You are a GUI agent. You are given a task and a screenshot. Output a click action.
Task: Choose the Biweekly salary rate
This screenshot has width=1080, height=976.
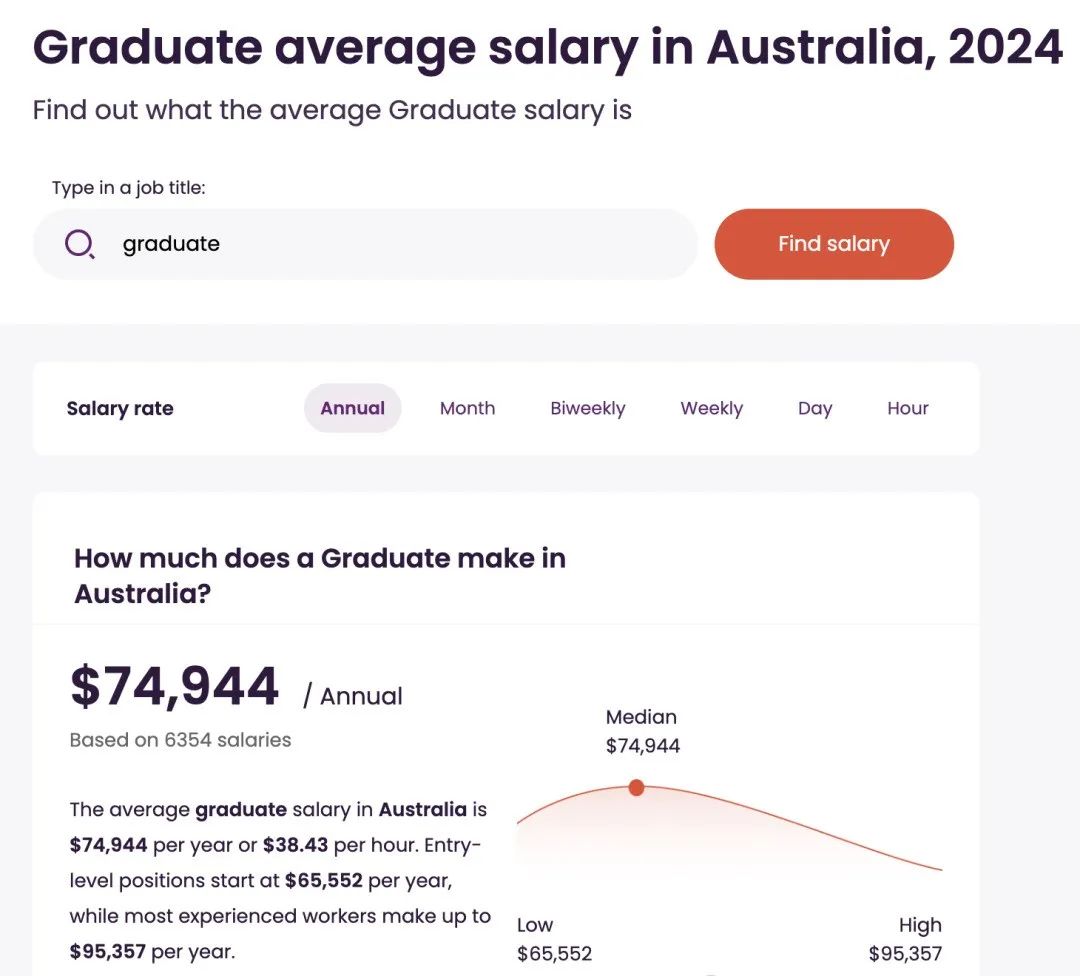587,408
